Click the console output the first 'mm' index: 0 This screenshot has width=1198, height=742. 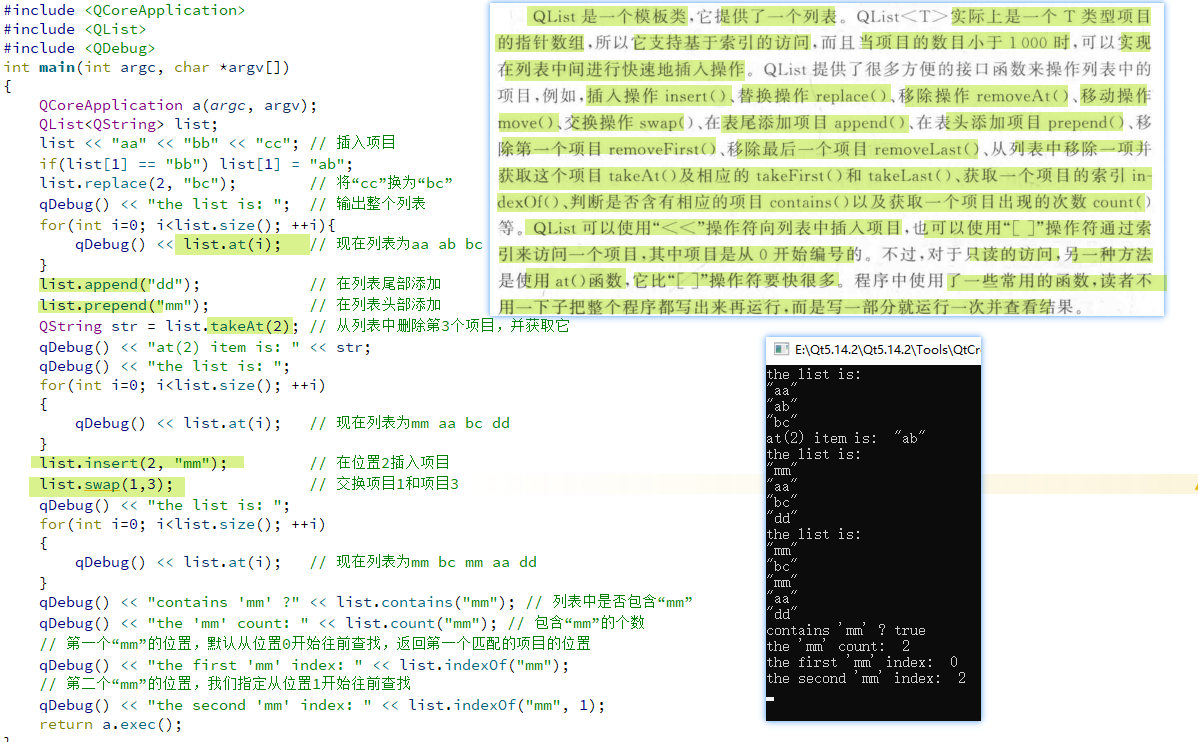862,663
